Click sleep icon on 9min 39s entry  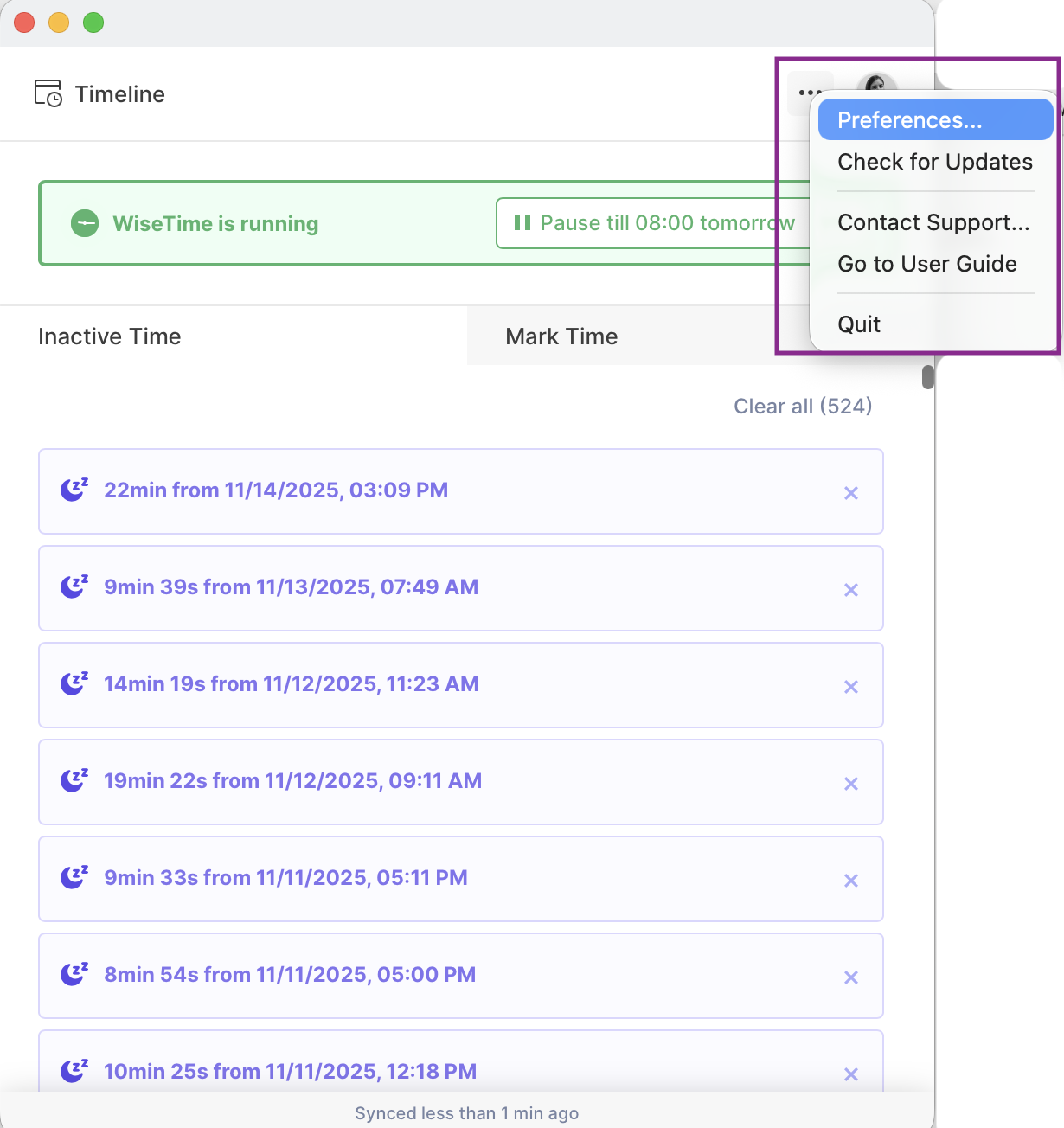click(74, 586)
